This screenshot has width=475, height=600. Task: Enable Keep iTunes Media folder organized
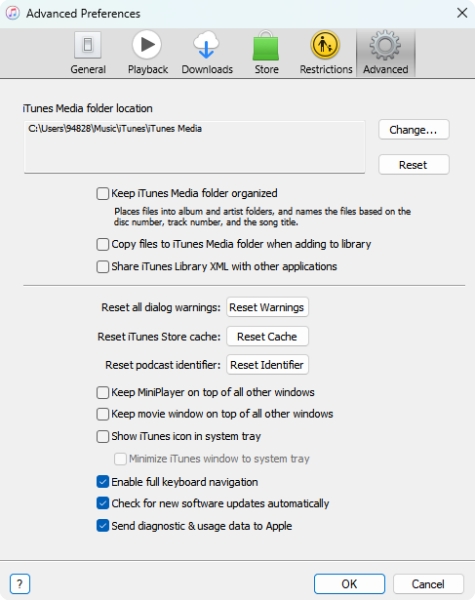coord(103,193)
